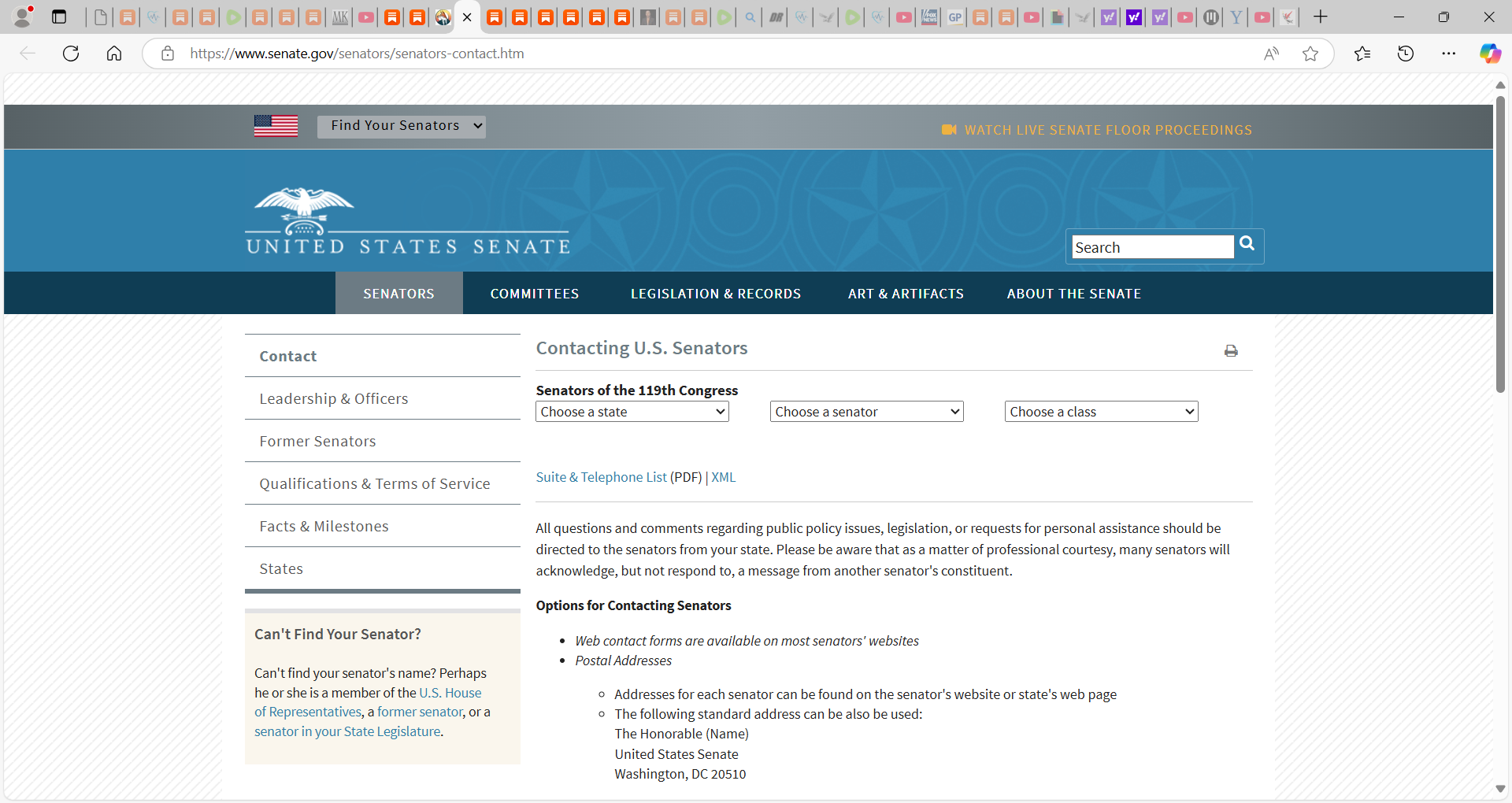Viewport: 1512px width, 803px height.
Task: Click the Can't Find Your Senator? heading
Action: (338, 634)
